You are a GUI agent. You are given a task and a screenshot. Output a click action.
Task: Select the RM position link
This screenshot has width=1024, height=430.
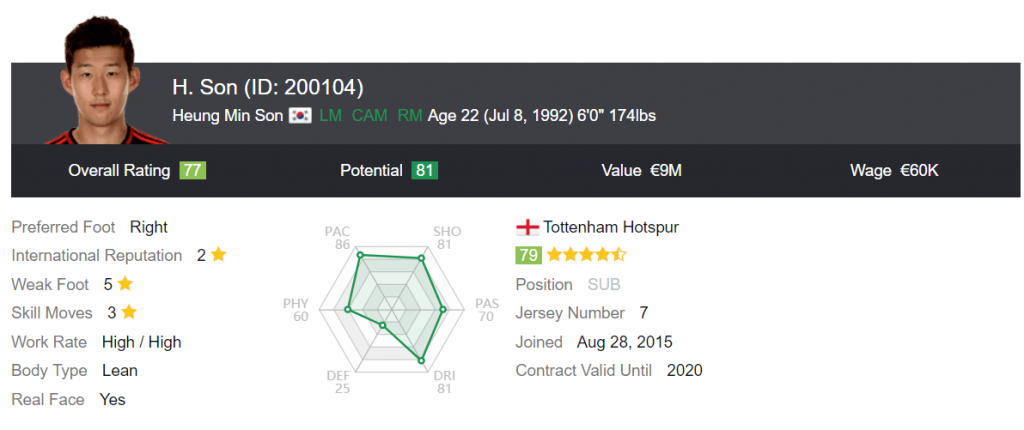click(x=409, y=115)
